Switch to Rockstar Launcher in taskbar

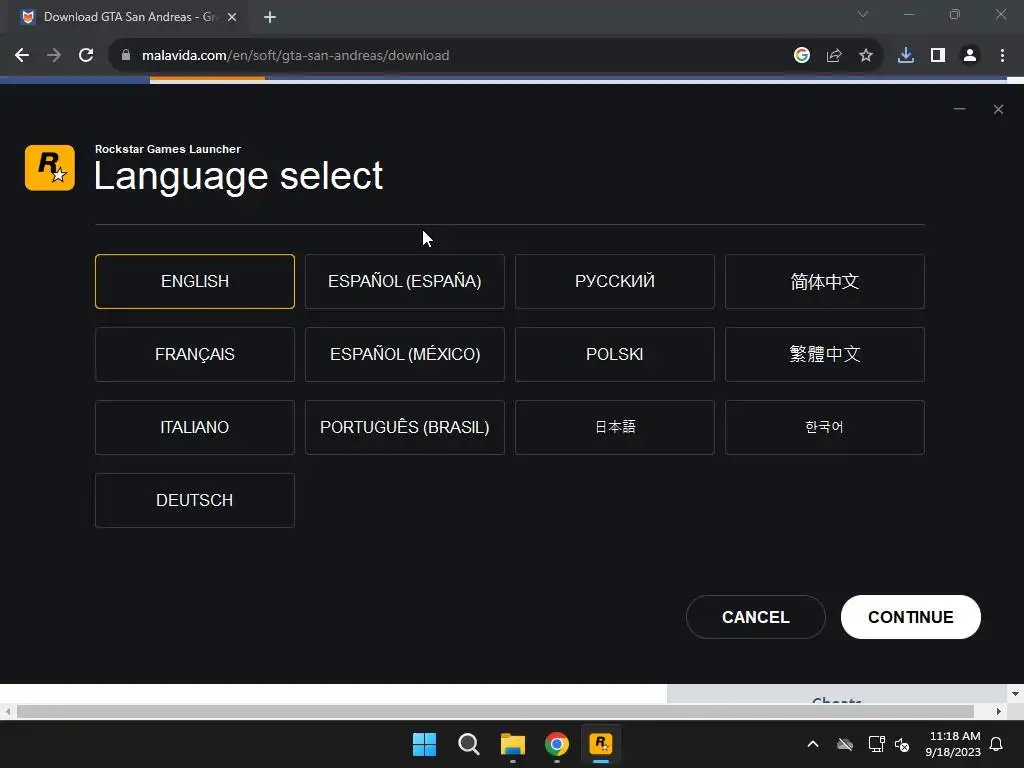(601, 744)
